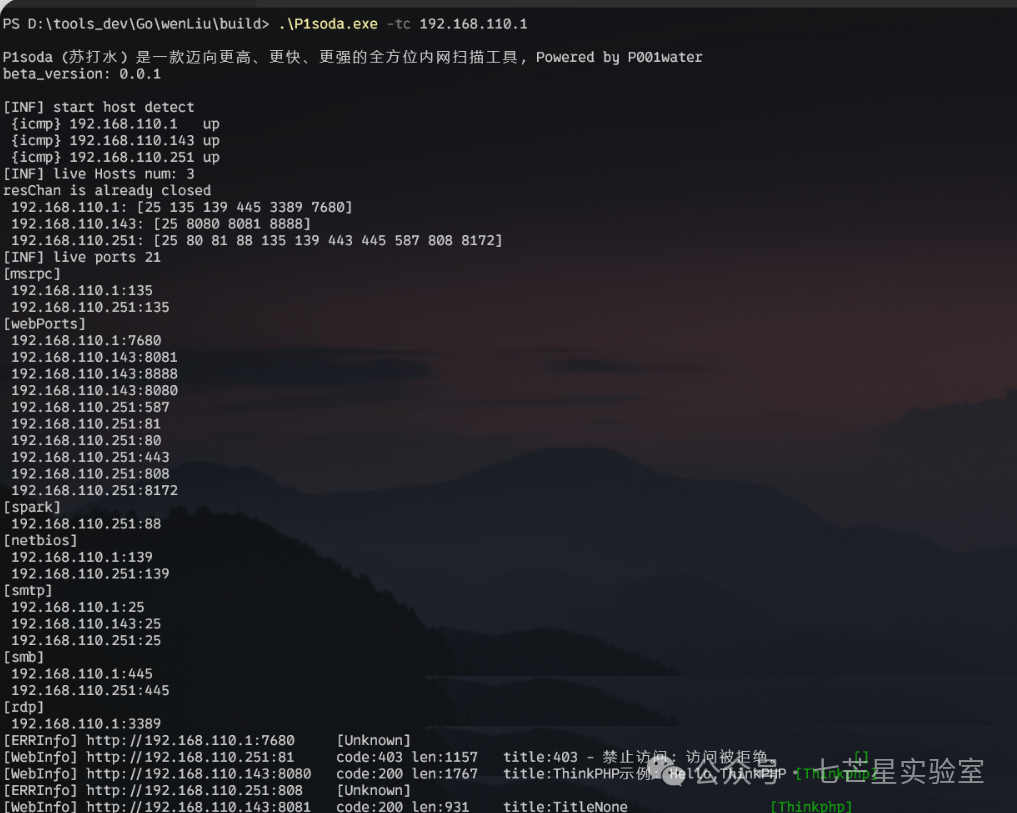Viewport: 1017px width, 813px height.
Task: Select '{icmp} 192.168.110.251 up' line
Action: 115,157
